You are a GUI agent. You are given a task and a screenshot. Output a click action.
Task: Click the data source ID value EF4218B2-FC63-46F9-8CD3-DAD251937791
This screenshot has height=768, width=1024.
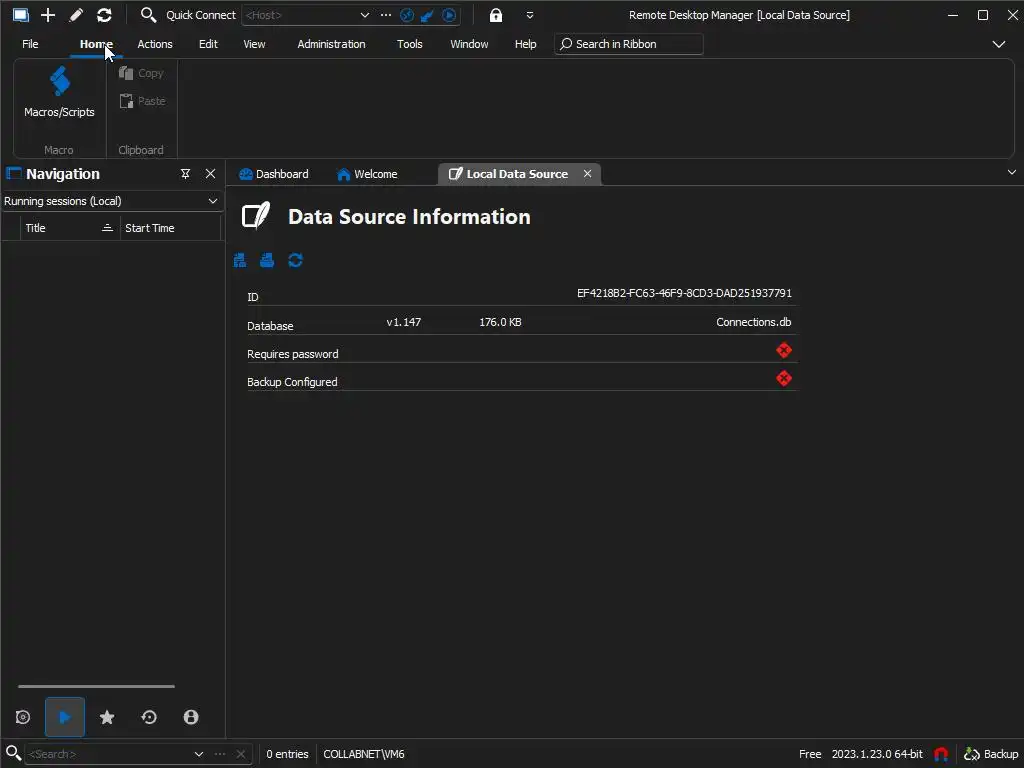pyautogui.click(x=684, y=293)
